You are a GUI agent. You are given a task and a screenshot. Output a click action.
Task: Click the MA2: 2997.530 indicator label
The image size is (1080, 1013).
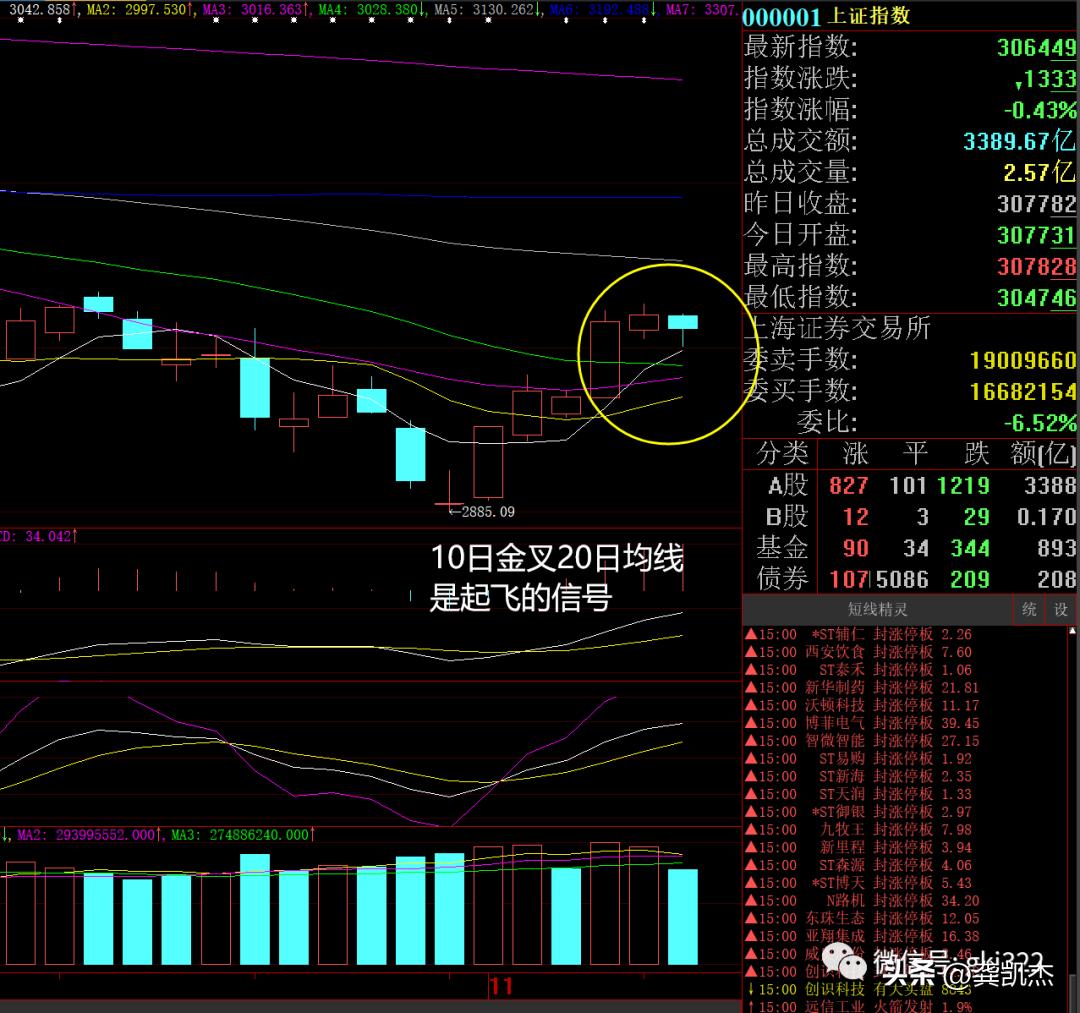140,10
